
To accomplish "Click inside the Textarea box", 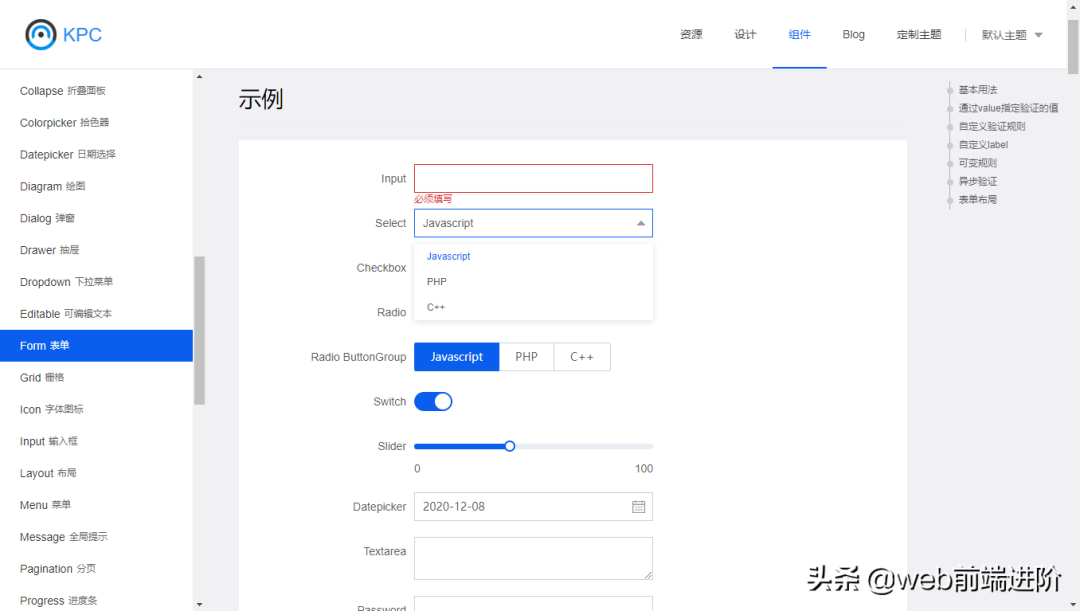I will (x=533, y=558).
